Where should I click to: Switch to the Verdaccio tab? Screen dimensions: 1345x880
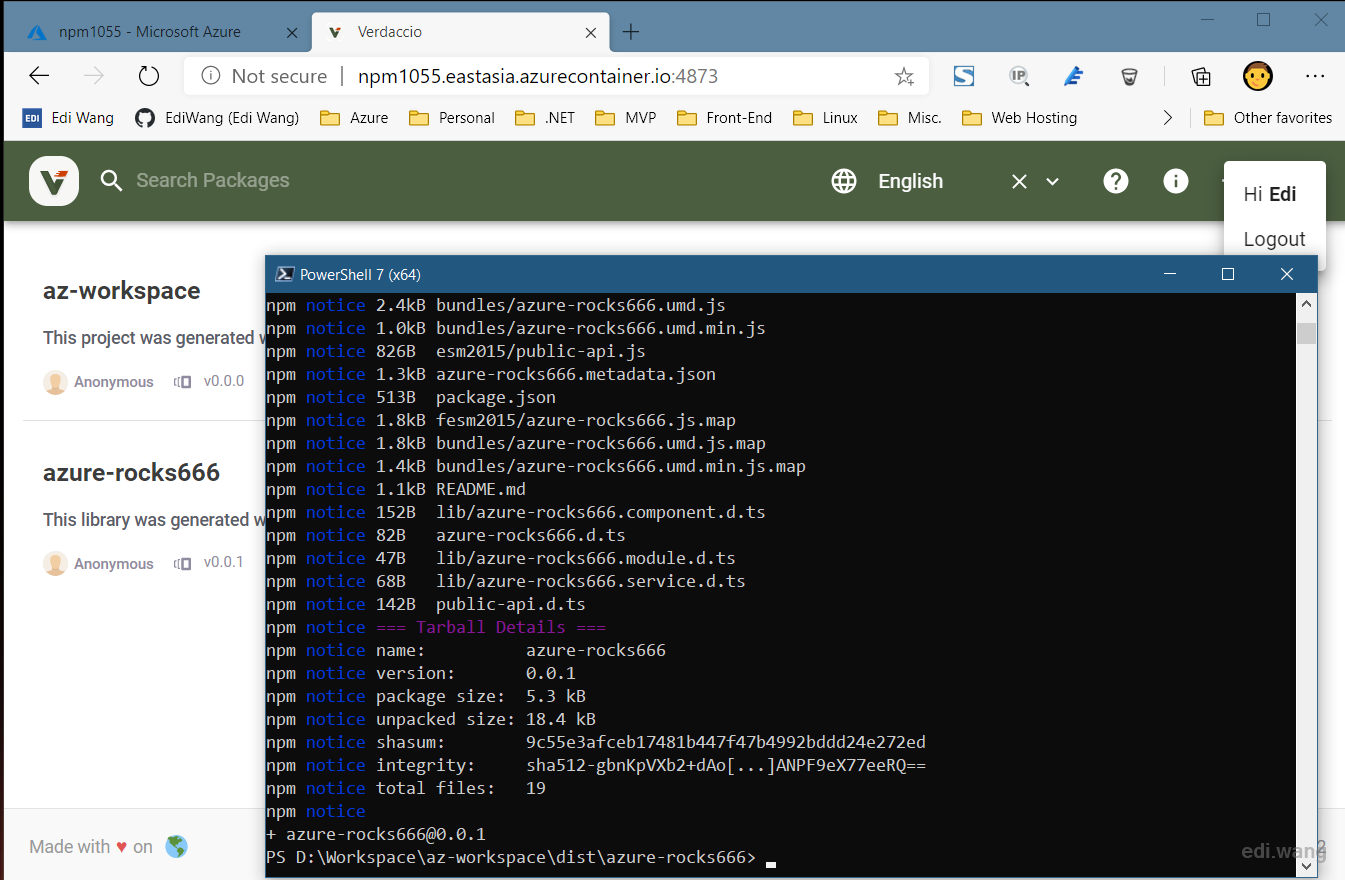pos(460,32)
